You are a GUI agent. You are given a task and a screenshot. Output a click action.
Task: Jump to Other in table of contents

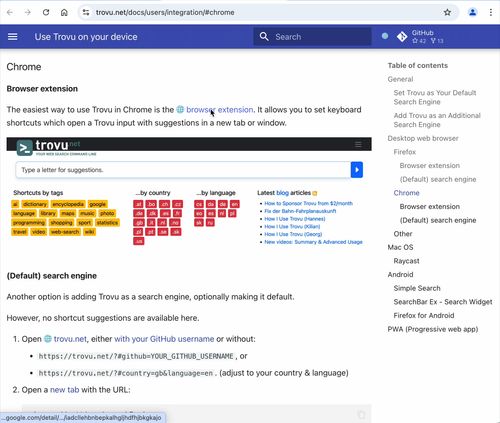coord(403,234)
